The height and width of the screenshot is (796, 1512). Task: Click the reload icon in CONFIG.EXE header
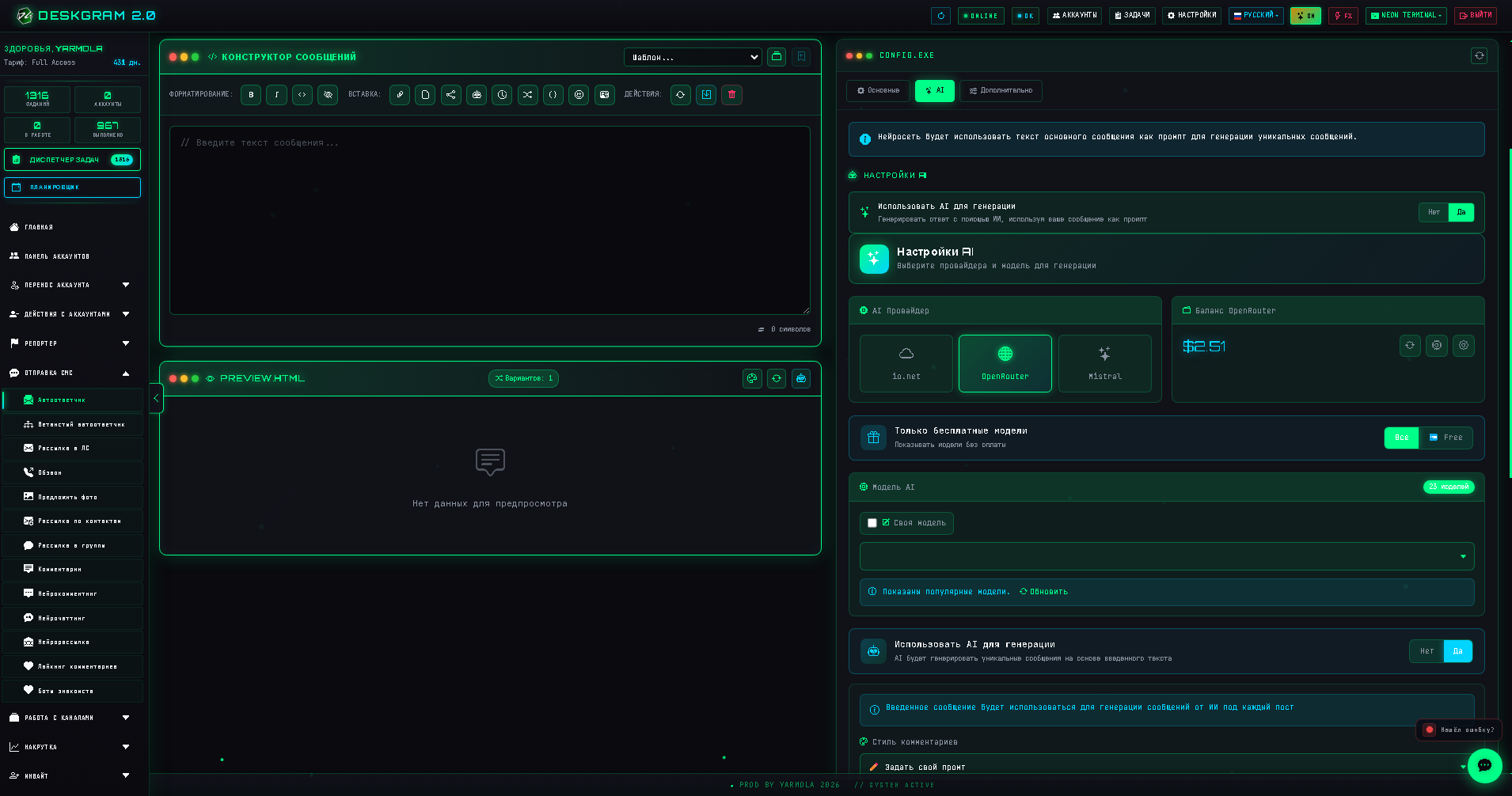click(x=1479, y=55)
